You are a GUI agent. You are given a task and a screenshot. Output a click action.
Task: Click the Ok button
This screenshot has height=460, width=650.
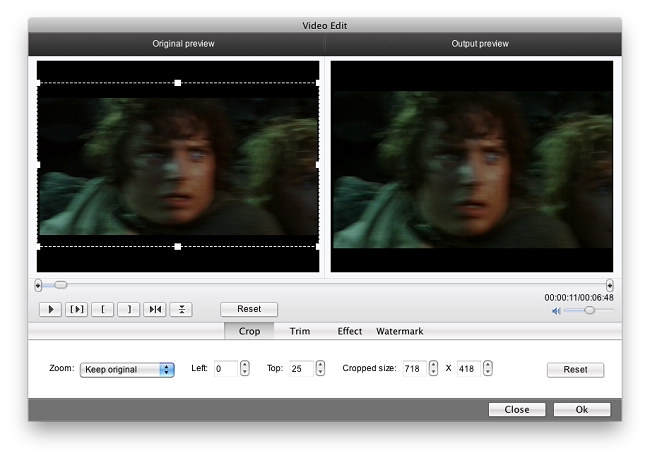pos(582,409)
